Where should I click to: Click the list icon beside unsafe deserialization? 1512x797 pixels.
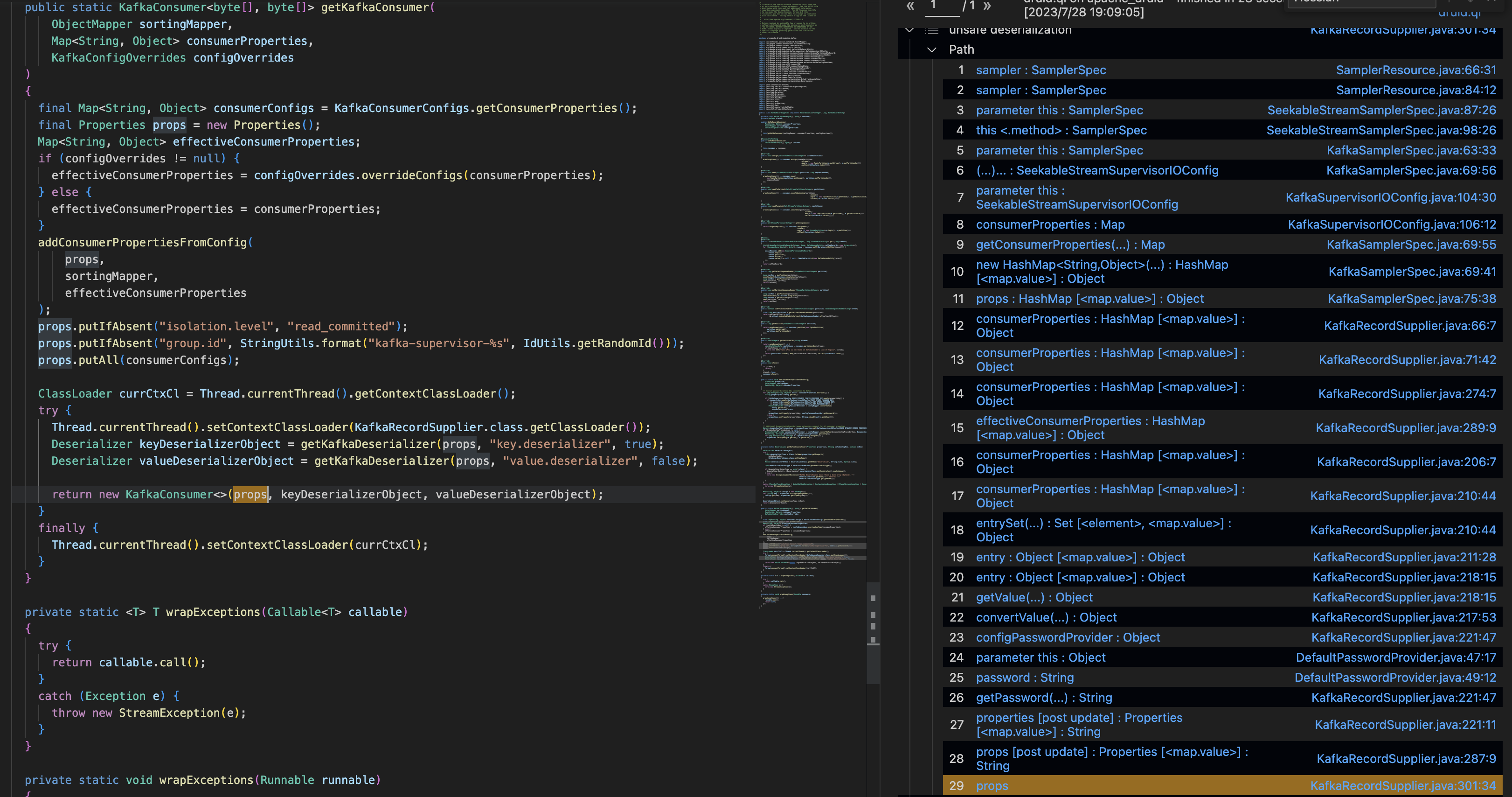tap(932, 30)
